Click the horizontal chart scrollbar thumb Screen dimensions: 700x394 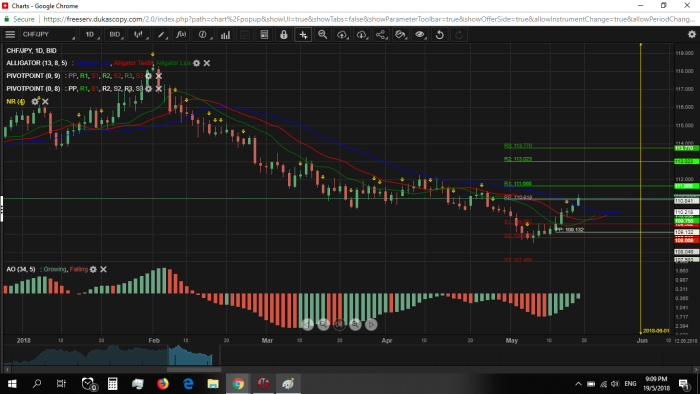click(x=194, y=369)
